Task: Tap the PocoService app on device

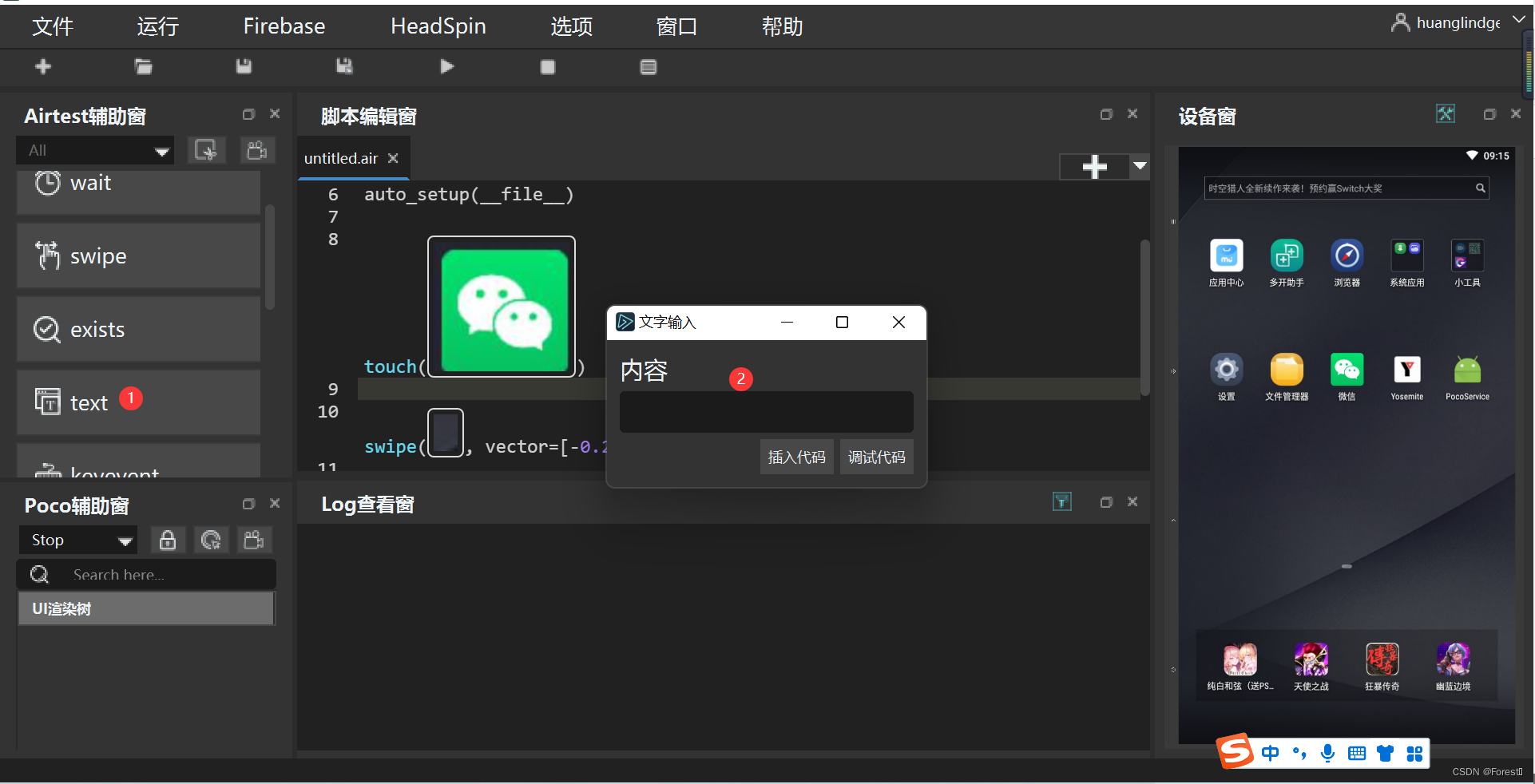Action: (1468, 377)
